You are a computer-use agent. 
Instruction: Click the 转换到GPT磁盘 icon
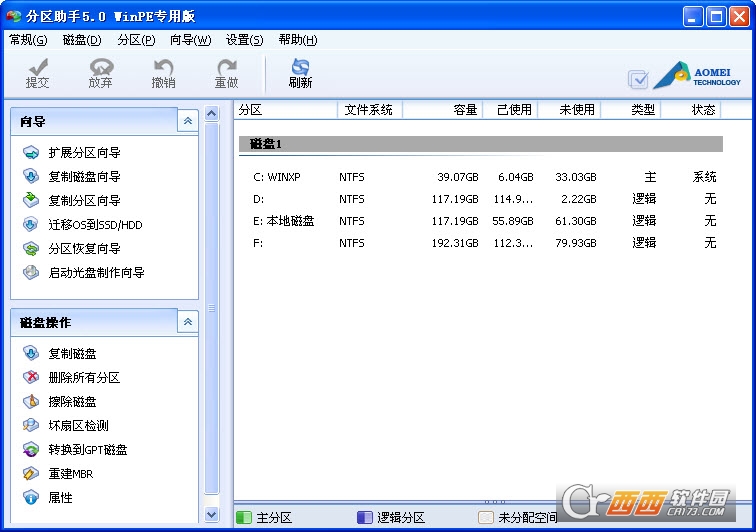pos(31,450)
